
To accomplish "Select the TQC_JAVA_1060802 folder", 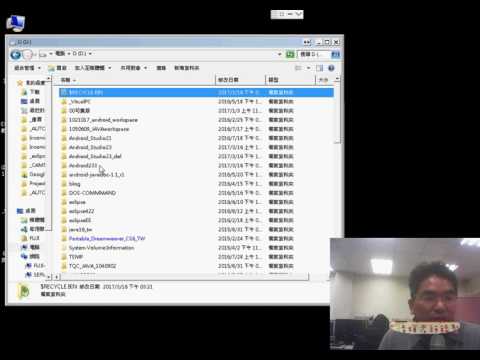I will pyautogui.click(x=92, y=266).
